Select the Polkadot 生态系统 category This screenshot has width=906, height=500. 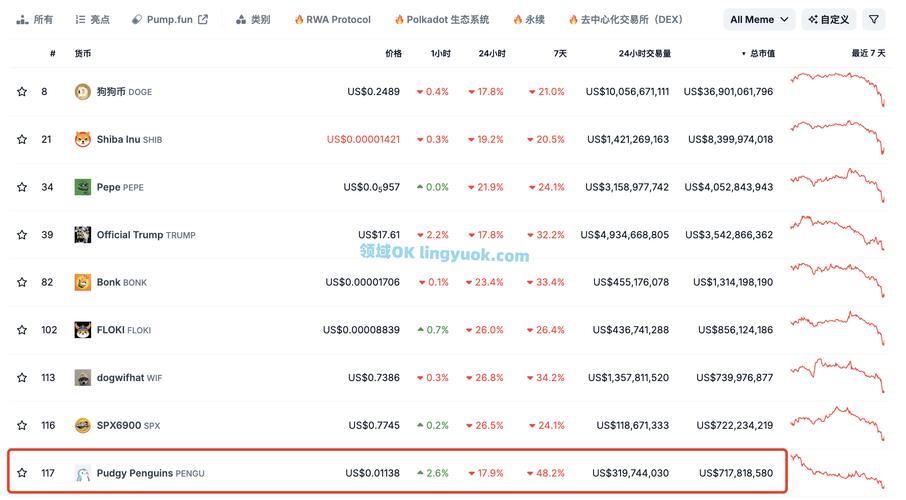coord(441,20)
